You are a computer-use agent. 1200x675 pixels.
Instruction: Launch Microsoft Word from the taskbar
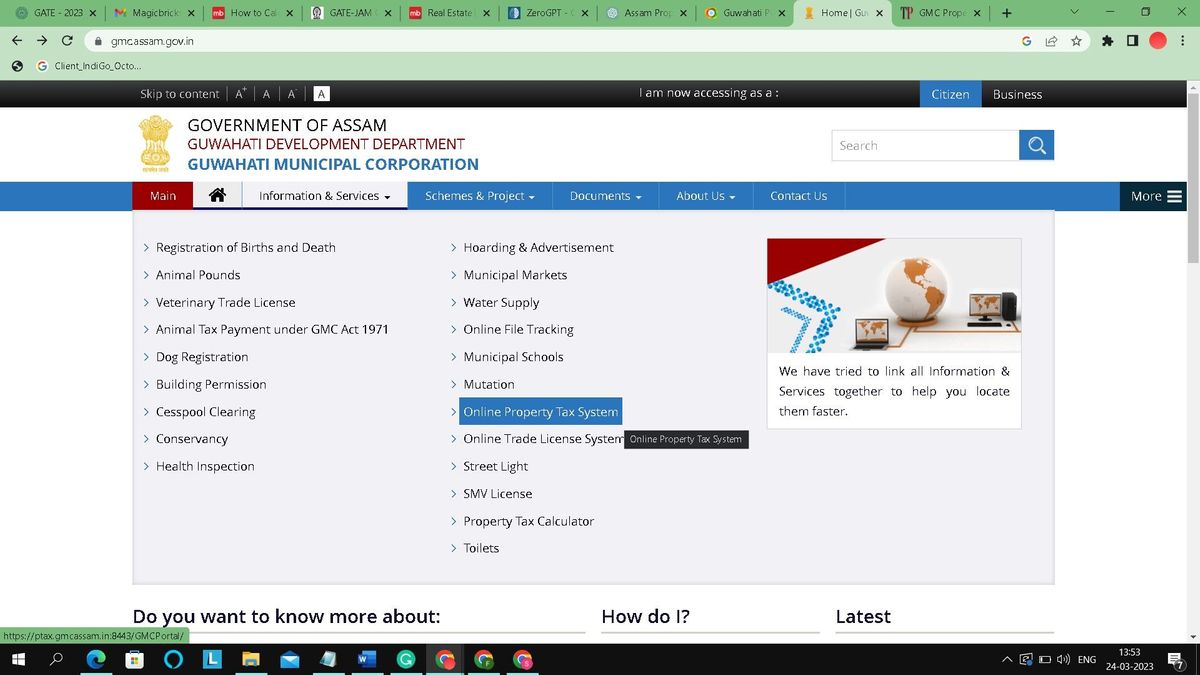point(367,660)
